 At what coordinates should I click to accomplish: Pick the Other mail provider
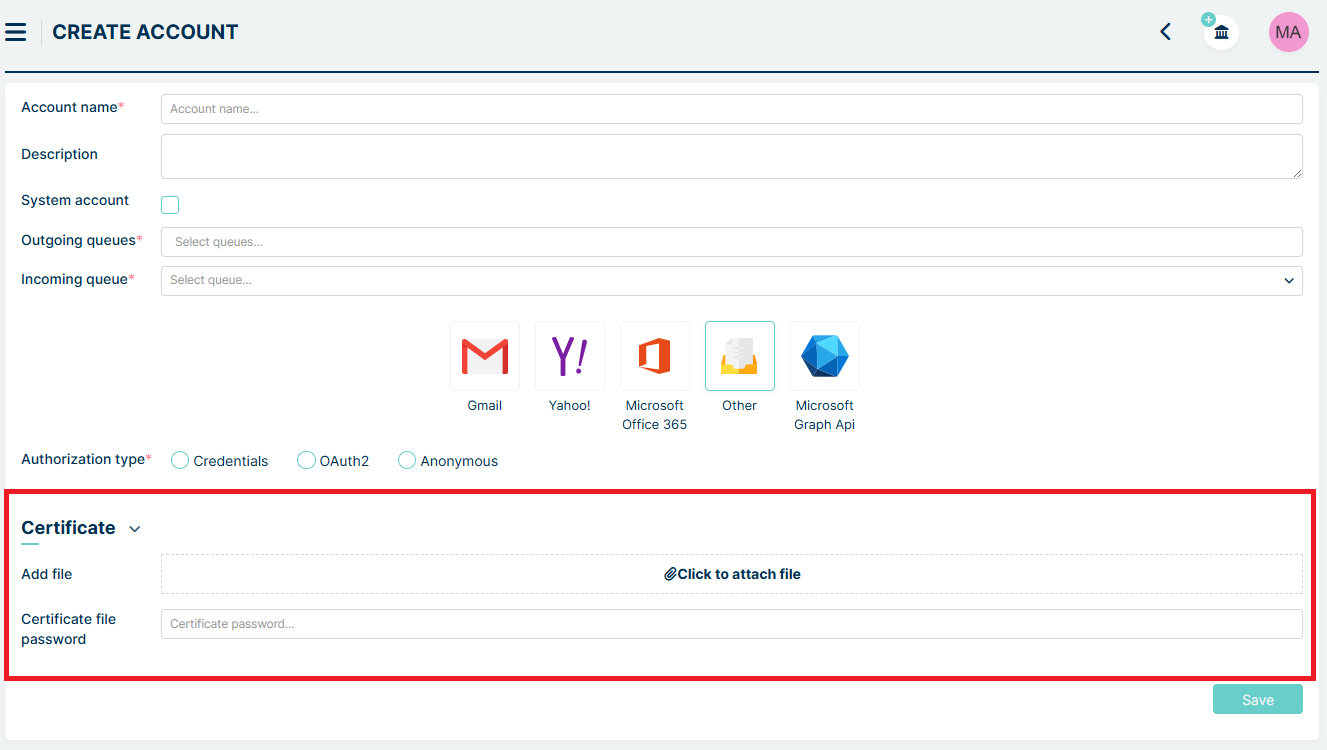point(739,356)
